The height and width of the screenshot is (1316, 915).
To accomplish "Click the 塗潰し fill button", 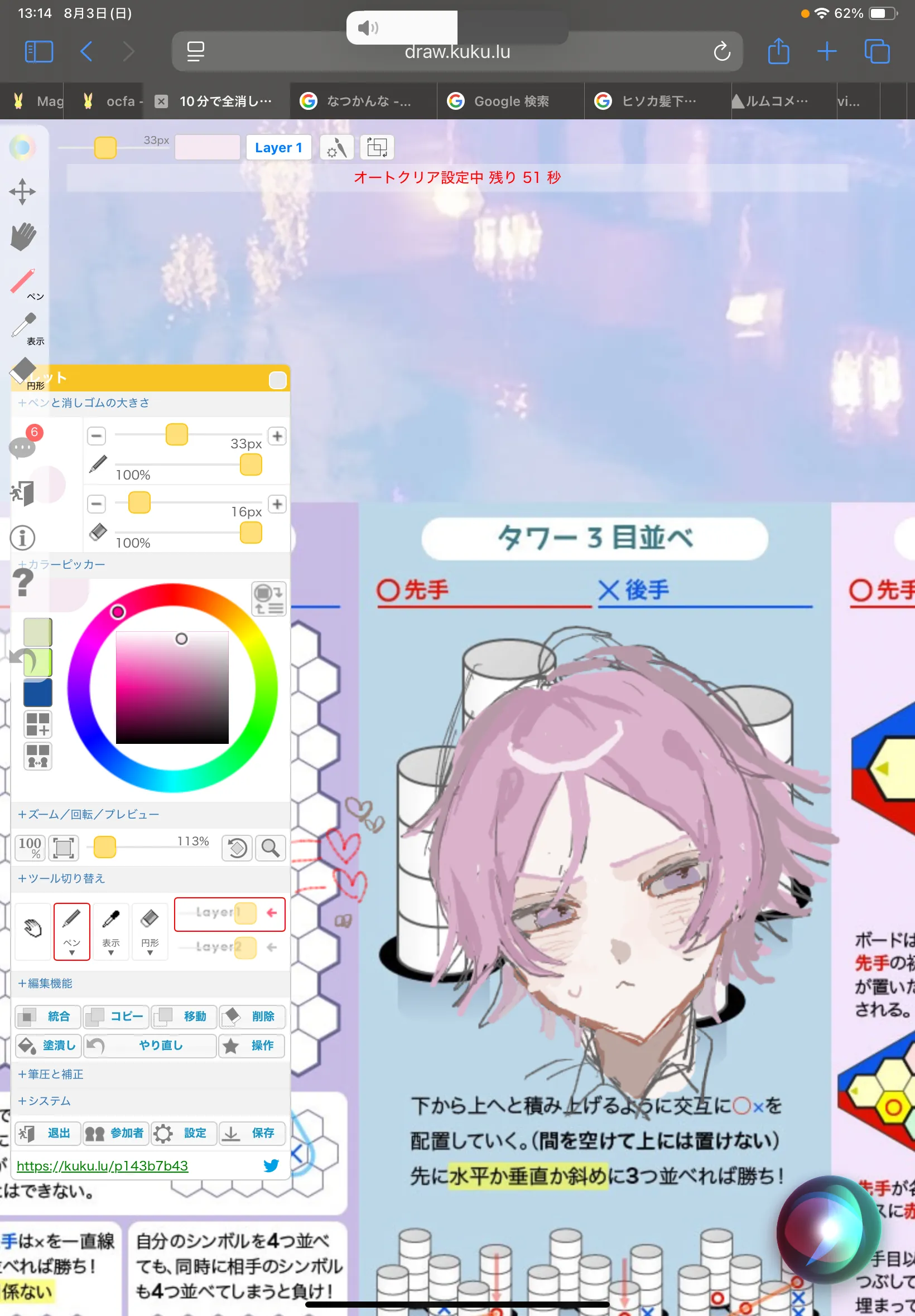I will pyautogui.click(x=48, y=1046).
